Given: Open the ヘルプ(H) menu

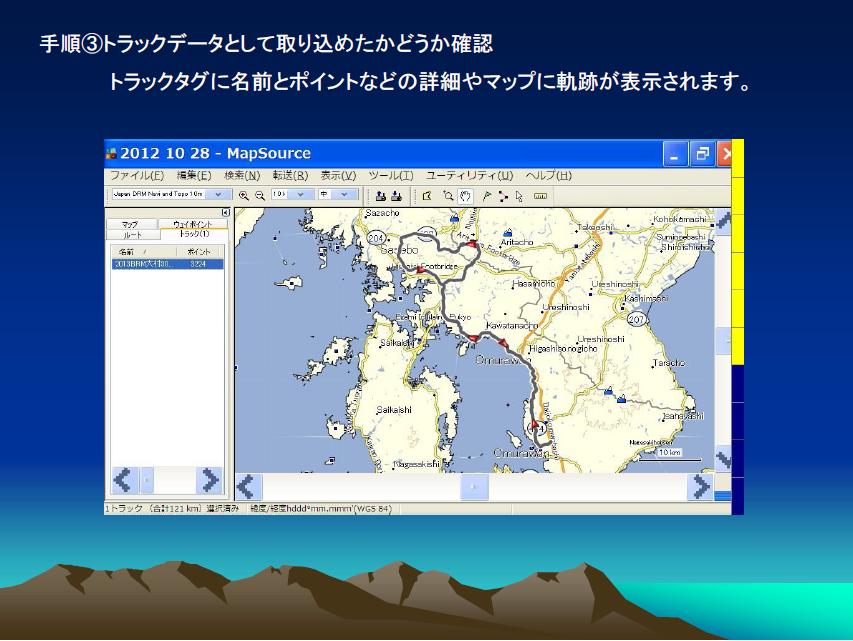Looking at the screenshot, I should (548, 176).
